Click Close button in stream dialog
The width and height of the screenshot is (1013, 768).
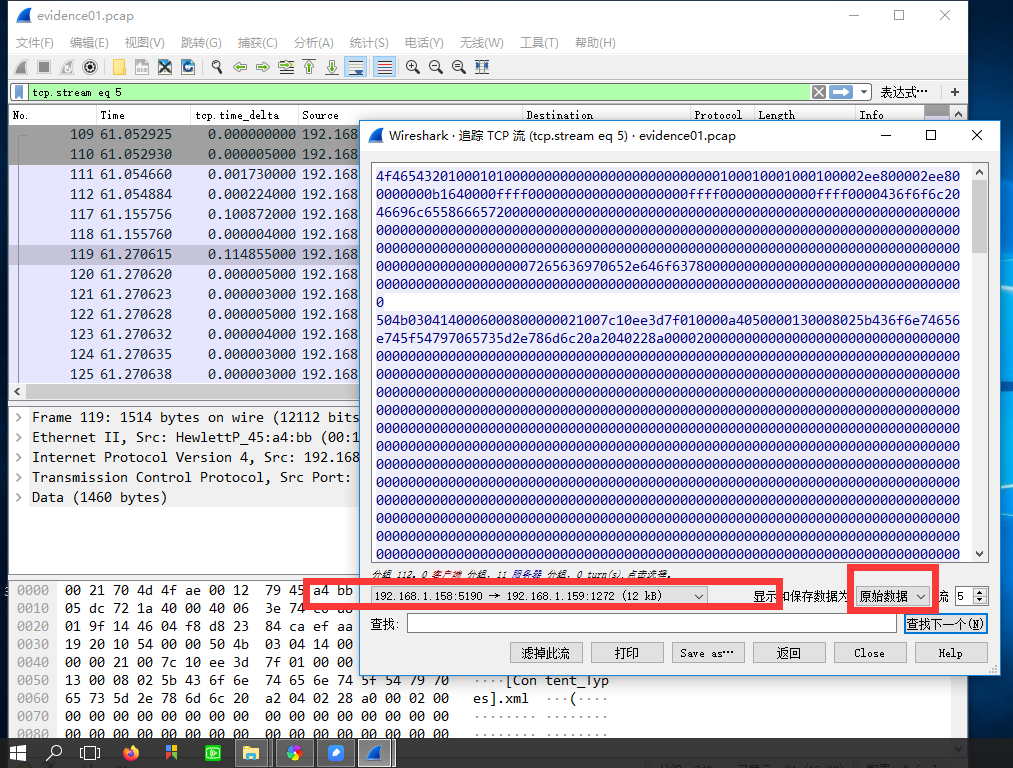click(870, 653)
